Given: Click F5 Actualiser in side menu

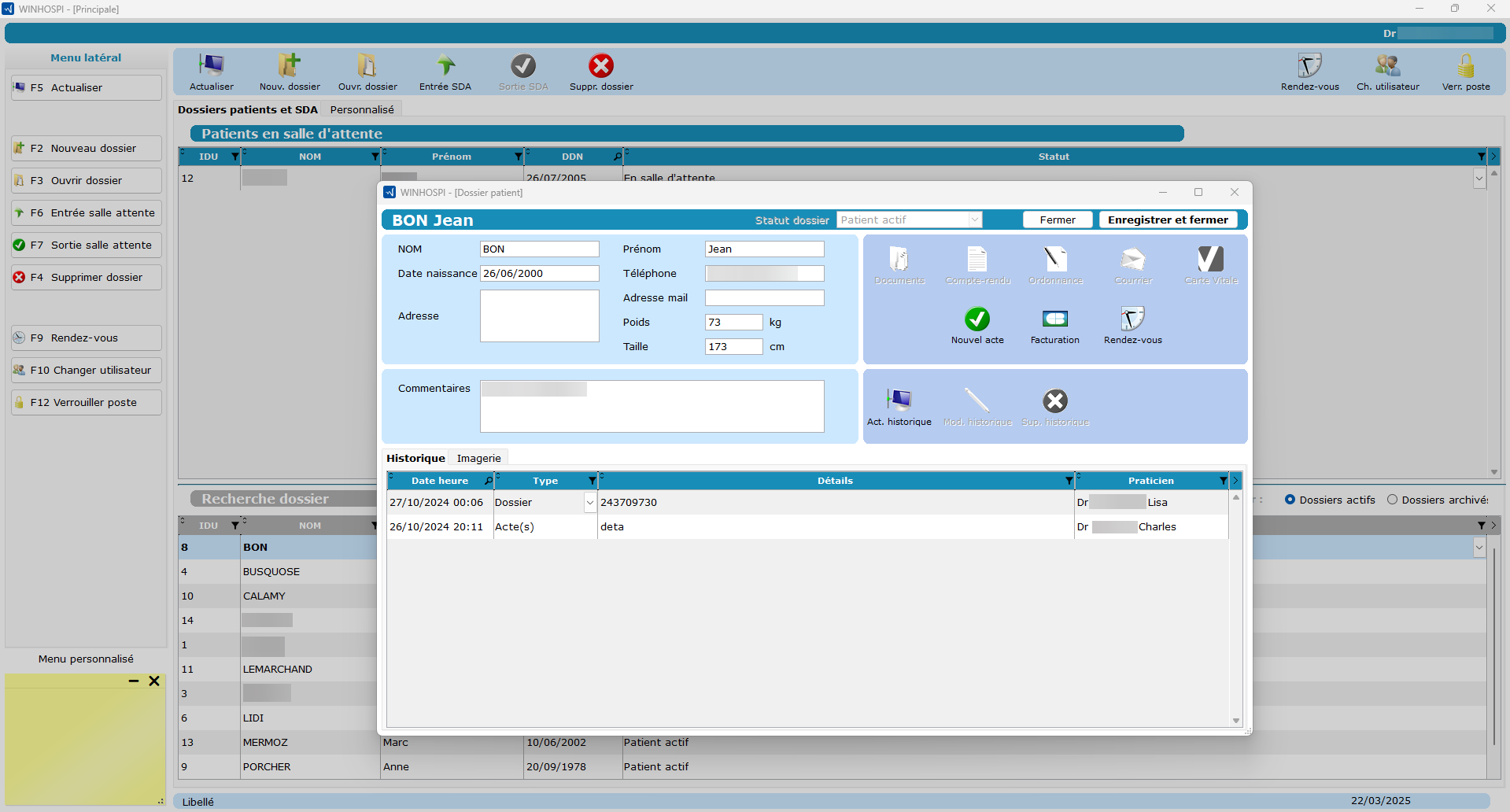Looking at the screenshot, I should pyautogui.click(x=87, y=87).
